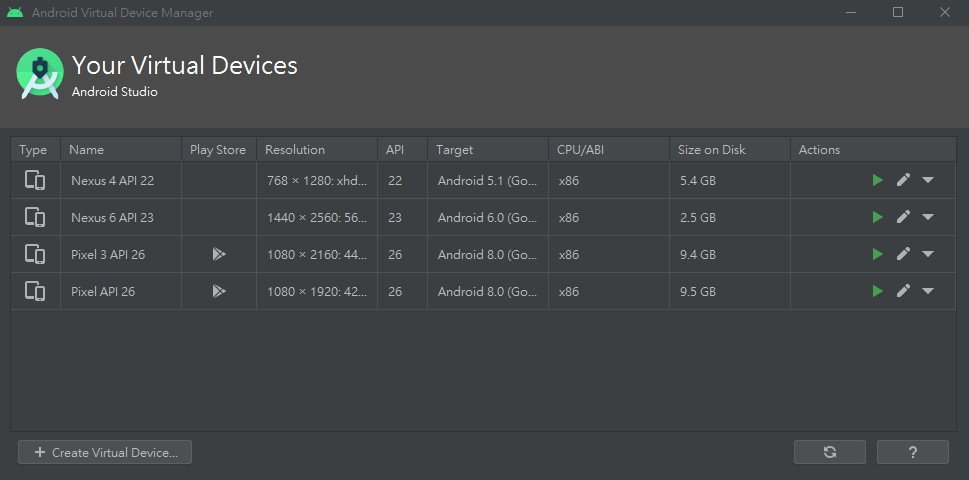The width and height of the screenshot is (969, 480).
Task: Edit the Pixel API 26 device
Action: click(x=903, y=291)
